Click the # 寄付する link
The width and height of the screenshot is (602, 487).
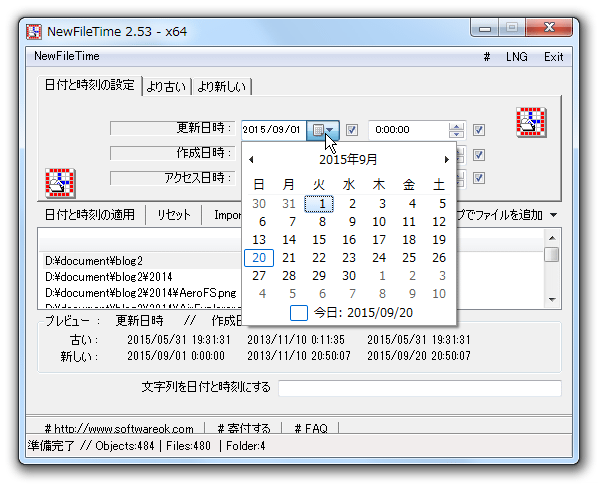point(244,428)
